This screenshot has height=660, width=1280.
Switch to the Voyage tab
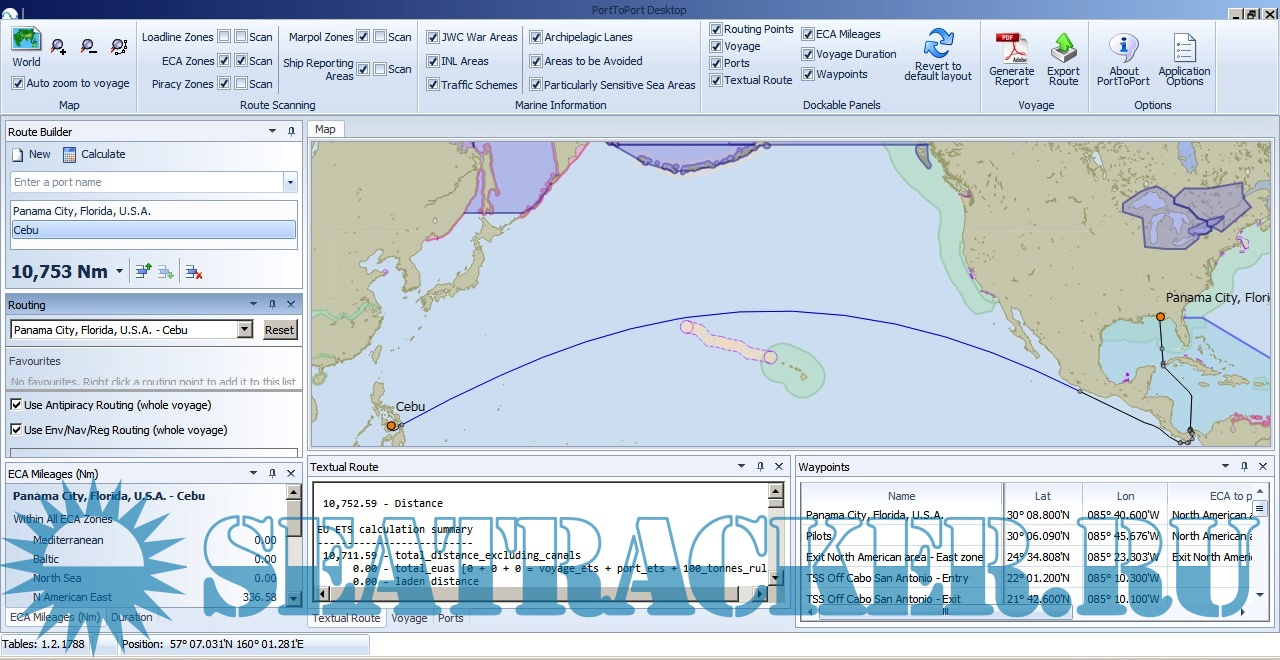(x=409, y=618)
